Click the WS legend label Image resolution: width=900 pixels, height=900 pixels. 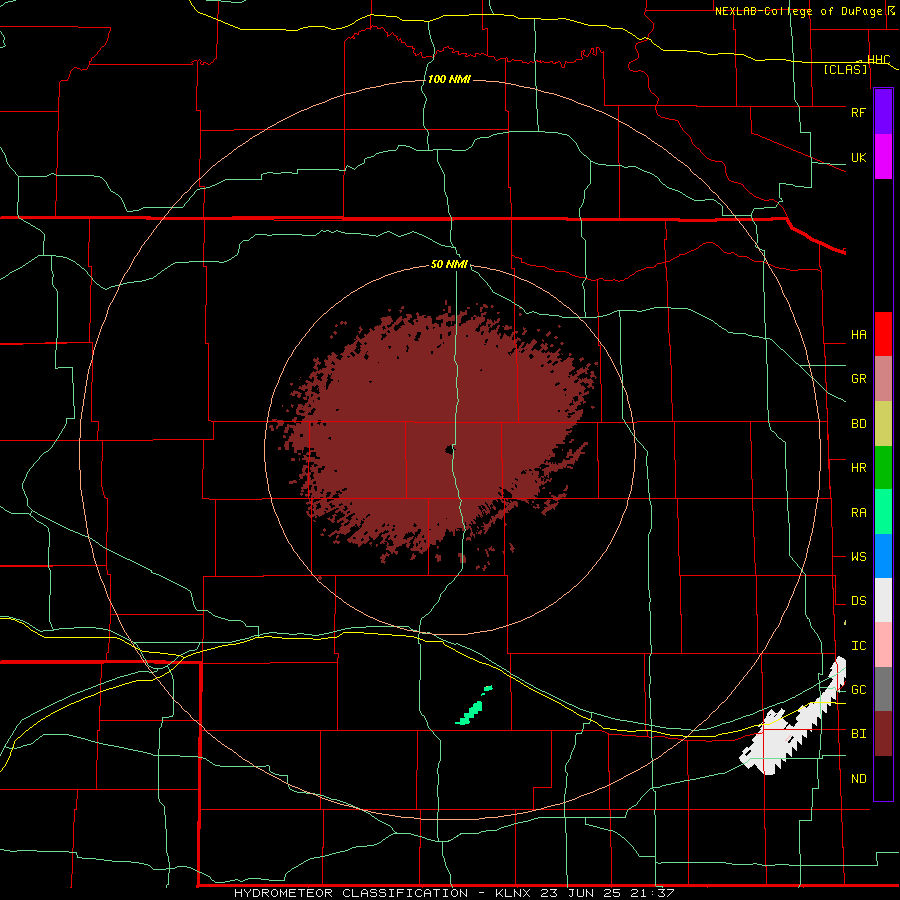858,557
